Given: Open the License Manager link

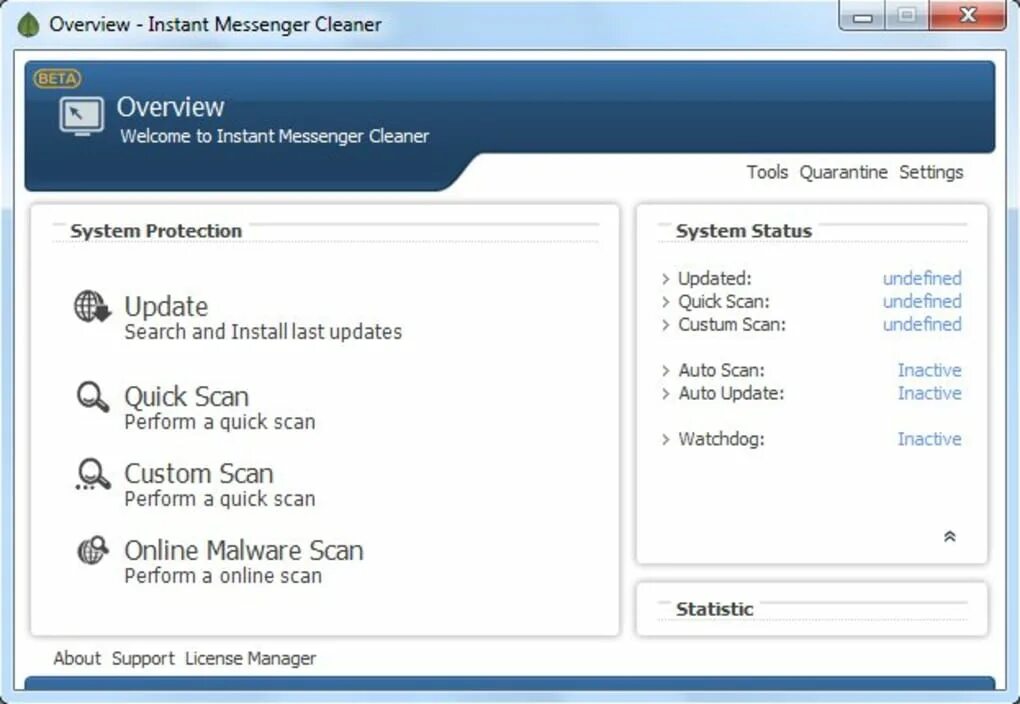Looking at the screenshot, I should pos(250,658).
